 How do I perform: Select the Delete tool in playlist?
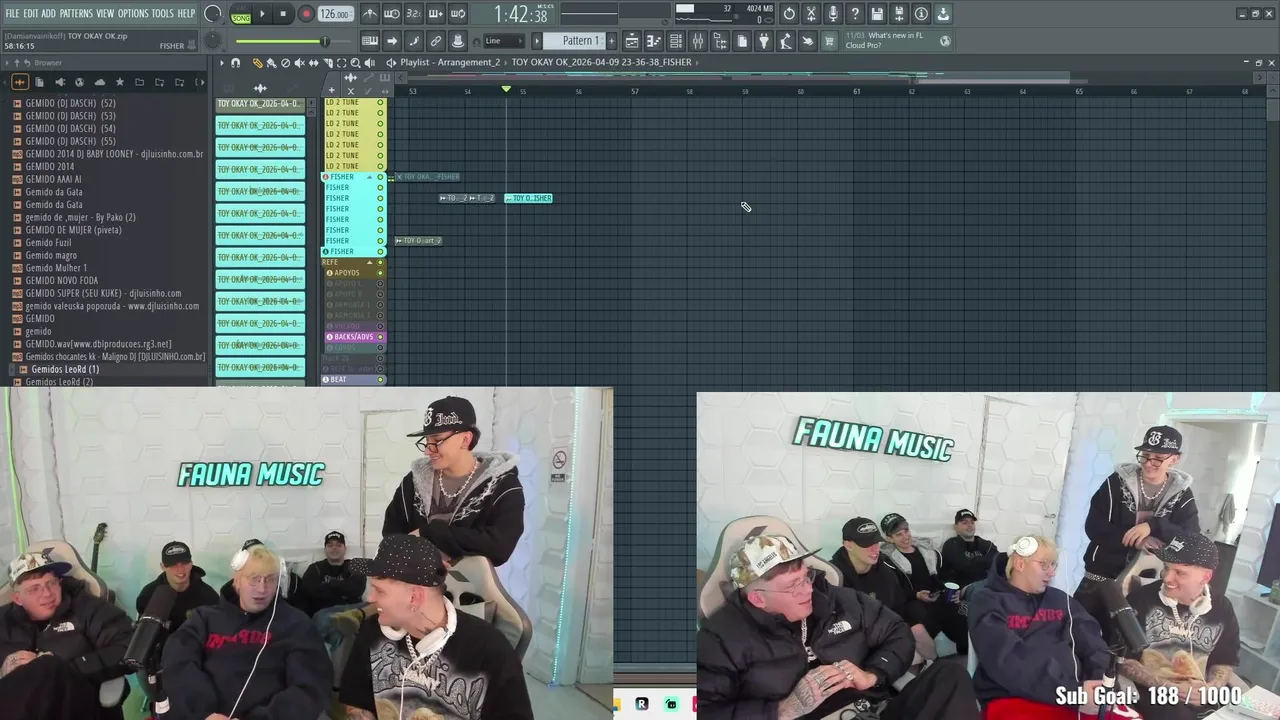click(285, 62)
